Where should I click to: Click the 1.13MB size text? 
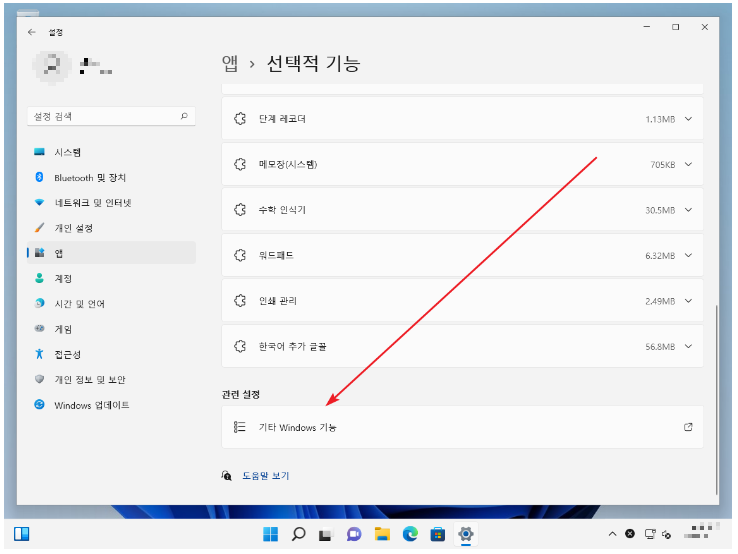click(660, 119)
